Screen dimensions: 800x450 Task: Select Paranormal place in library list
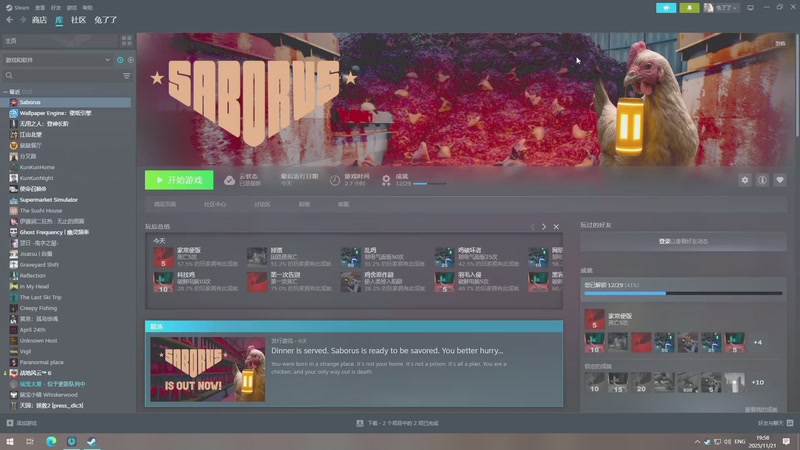click(41, 362)
